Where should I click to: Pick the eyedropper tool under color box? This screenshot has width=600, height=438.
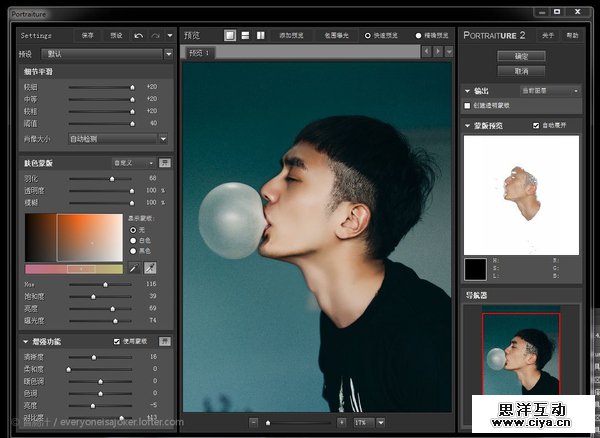coord(133,268)
